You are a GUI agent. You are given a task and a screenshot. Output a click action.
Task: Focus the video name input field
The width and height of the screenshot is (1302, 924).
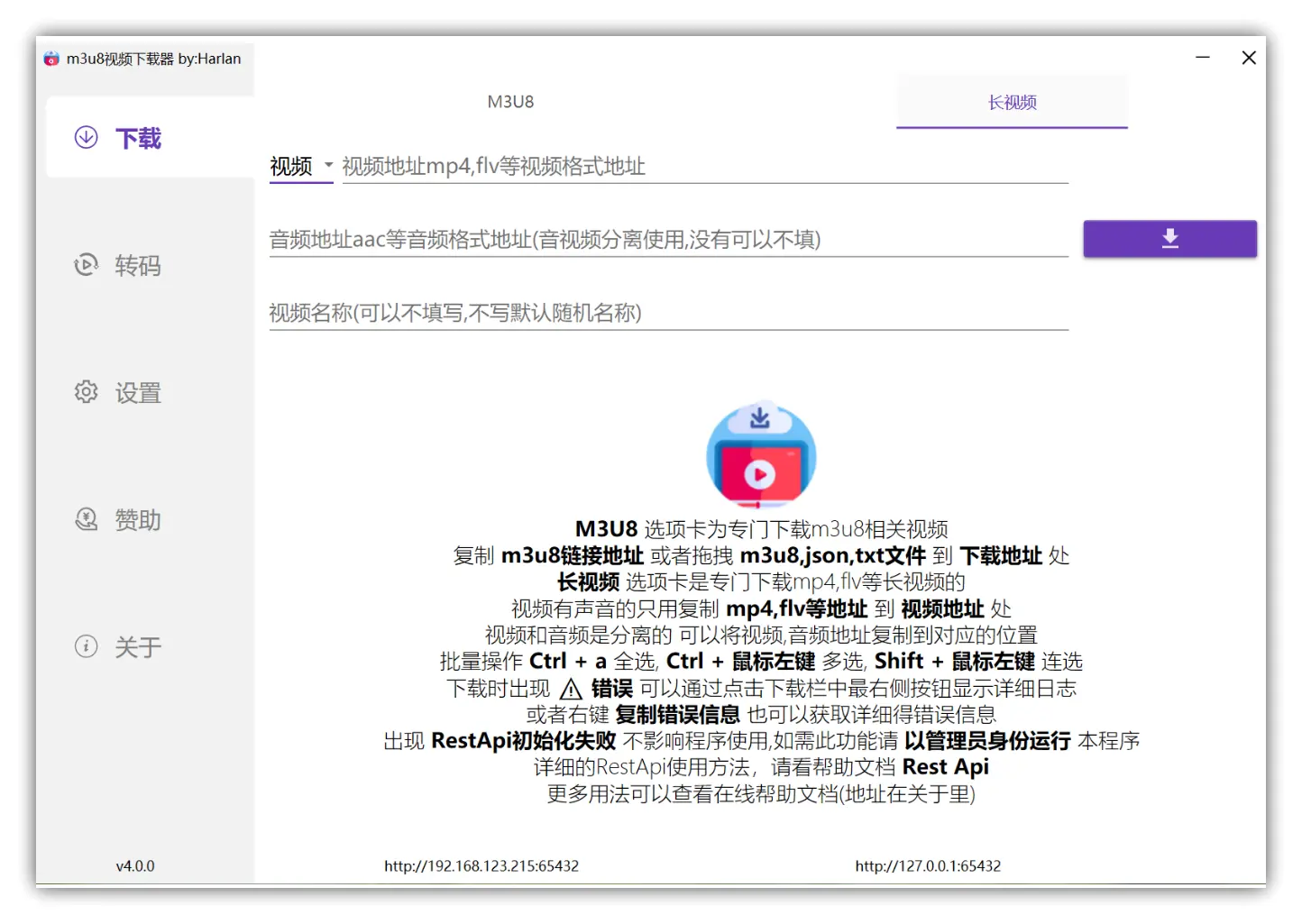[668, 312]
